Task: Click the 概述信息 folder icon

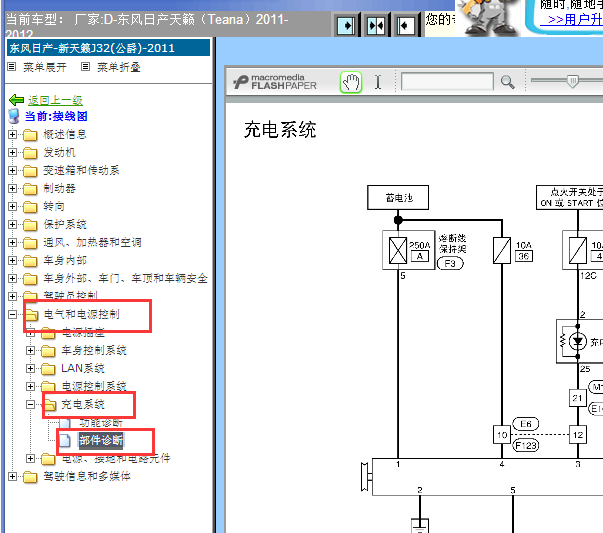Action: pos(30,135)
